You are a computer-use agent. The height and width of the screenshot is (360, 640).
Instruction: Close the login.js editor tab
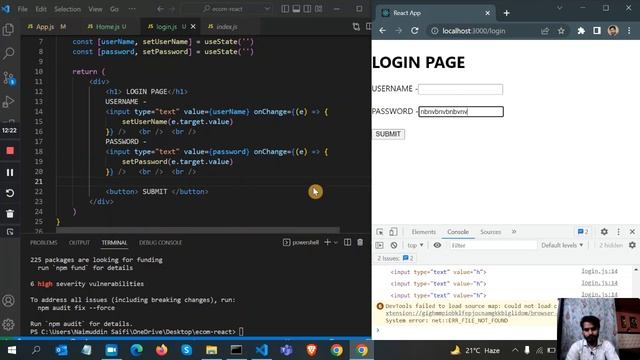click(x=193, y=27)
